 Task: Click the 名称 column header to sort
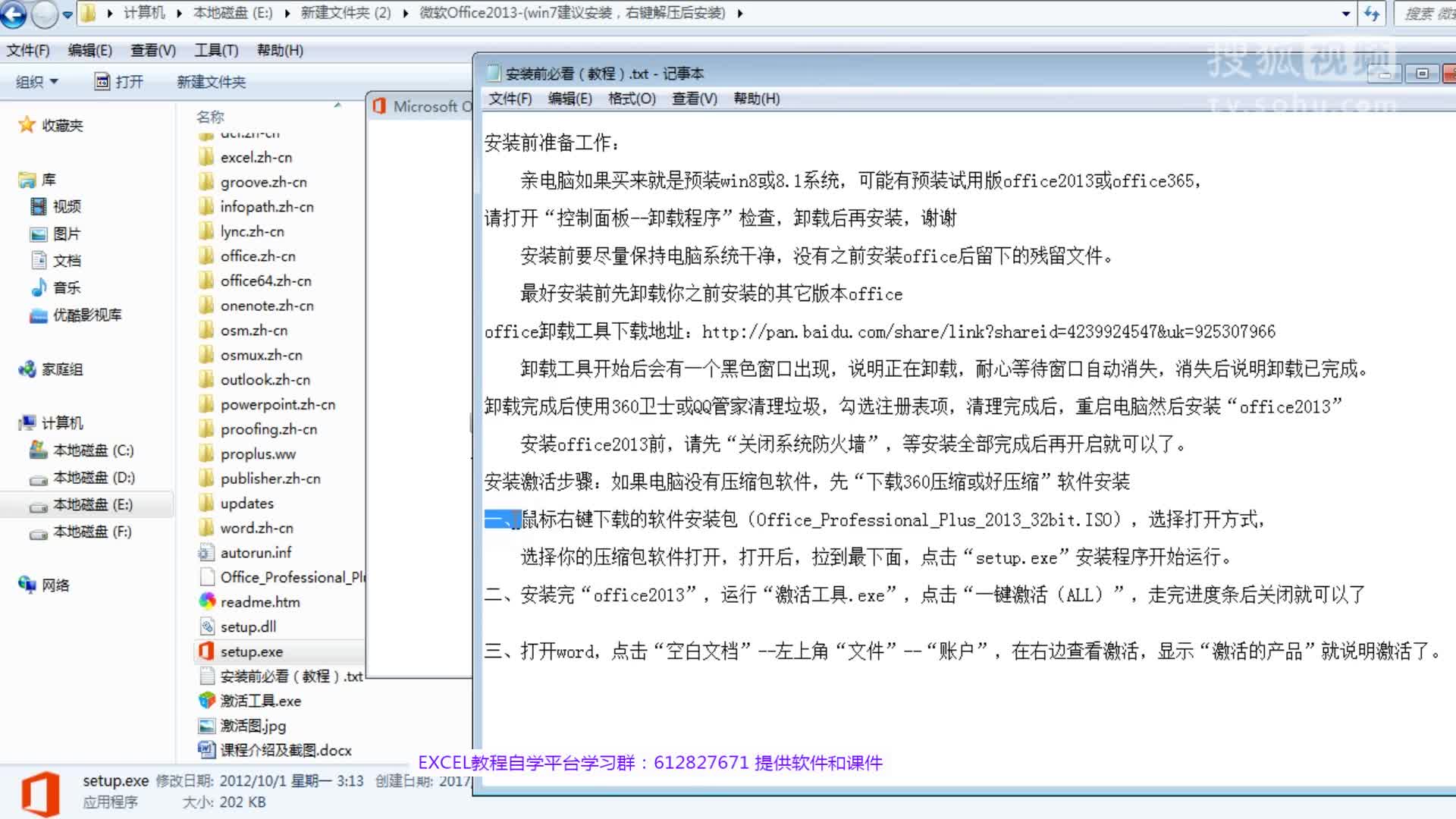pos(210,117)
